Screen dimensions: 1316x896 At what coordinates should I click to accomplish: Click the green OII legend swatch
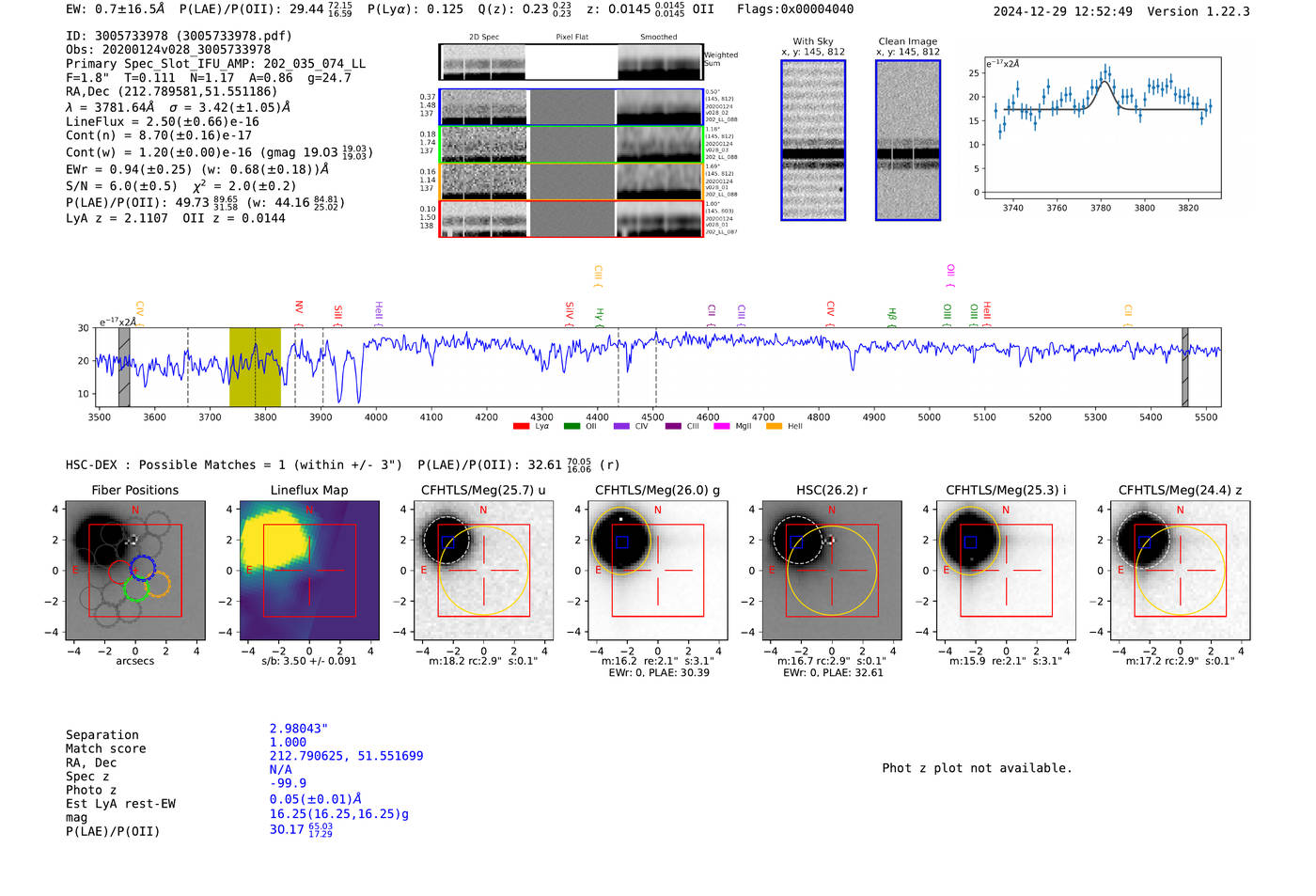pyautogui.click(x=572, y=427)
